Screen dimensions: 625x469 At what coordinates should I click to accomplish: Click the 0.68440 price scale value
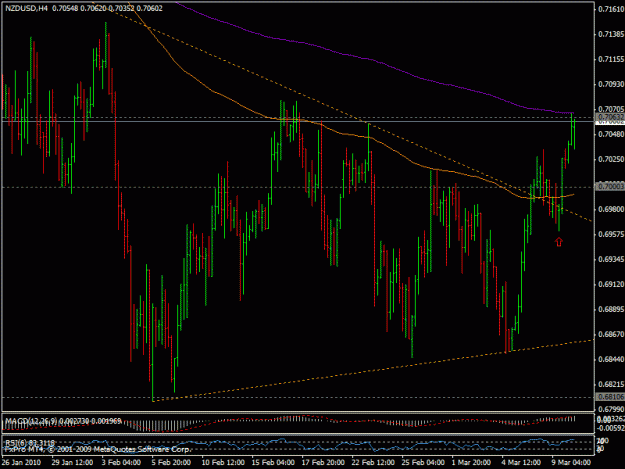[x=611, y=359]
